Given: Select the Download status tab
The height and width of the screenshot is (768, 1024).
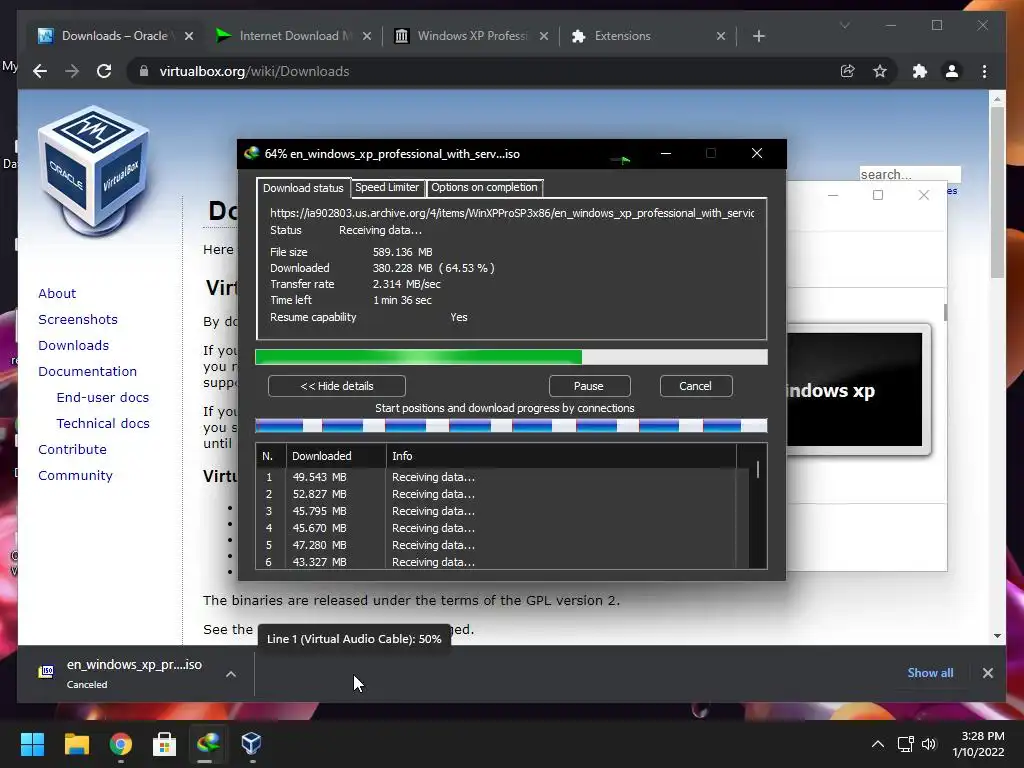Looking at the screenshot, I should click(303, 188).
